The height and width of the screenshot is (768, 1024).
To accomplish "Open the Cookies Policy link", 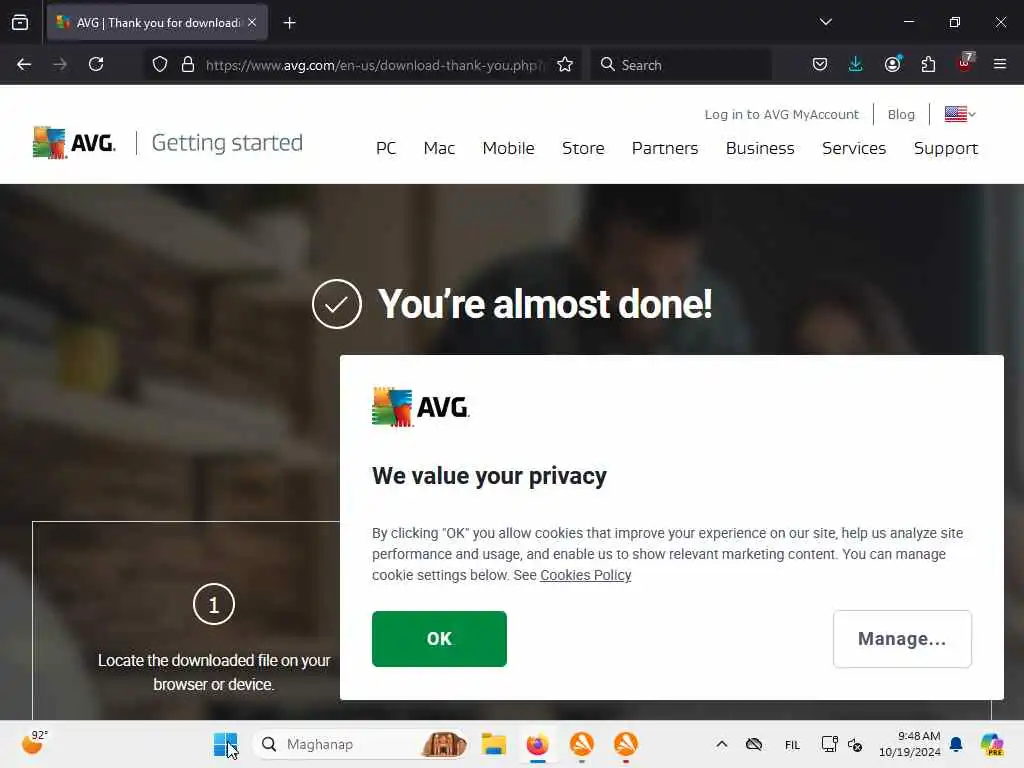I will tap(586, 575).
